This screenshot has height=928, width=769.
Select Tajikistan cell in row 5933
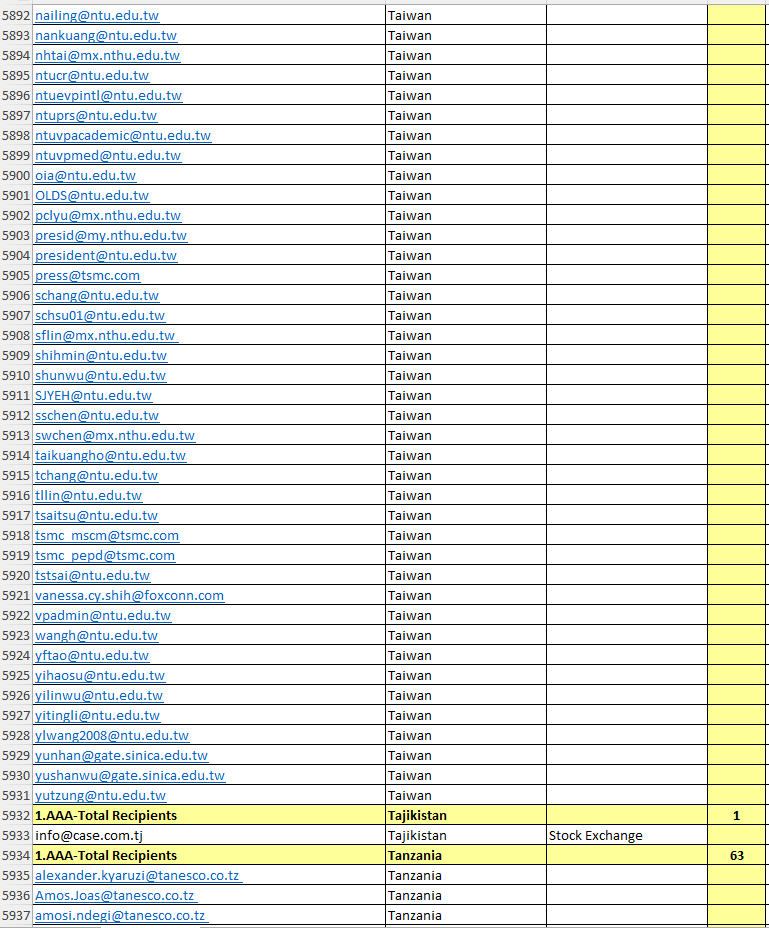(466, 836)
